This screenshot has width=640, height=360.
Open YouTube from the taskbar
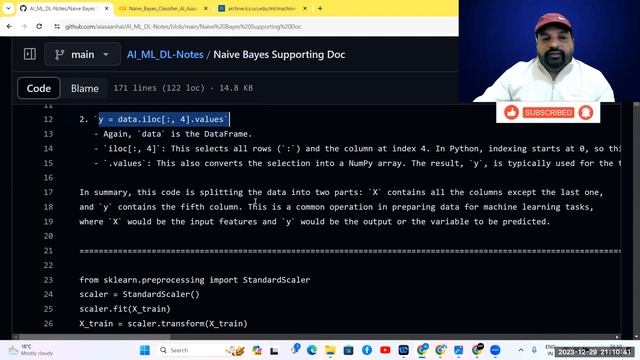(385, 350)
